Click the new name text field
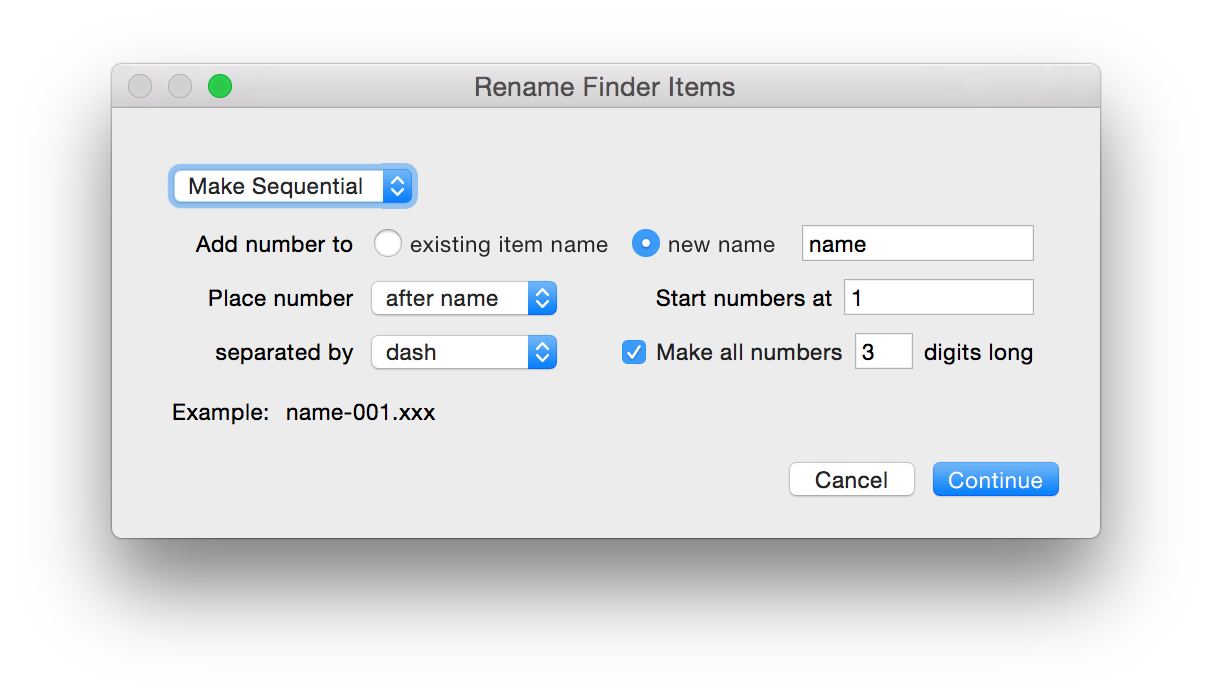 click(917, 244)
